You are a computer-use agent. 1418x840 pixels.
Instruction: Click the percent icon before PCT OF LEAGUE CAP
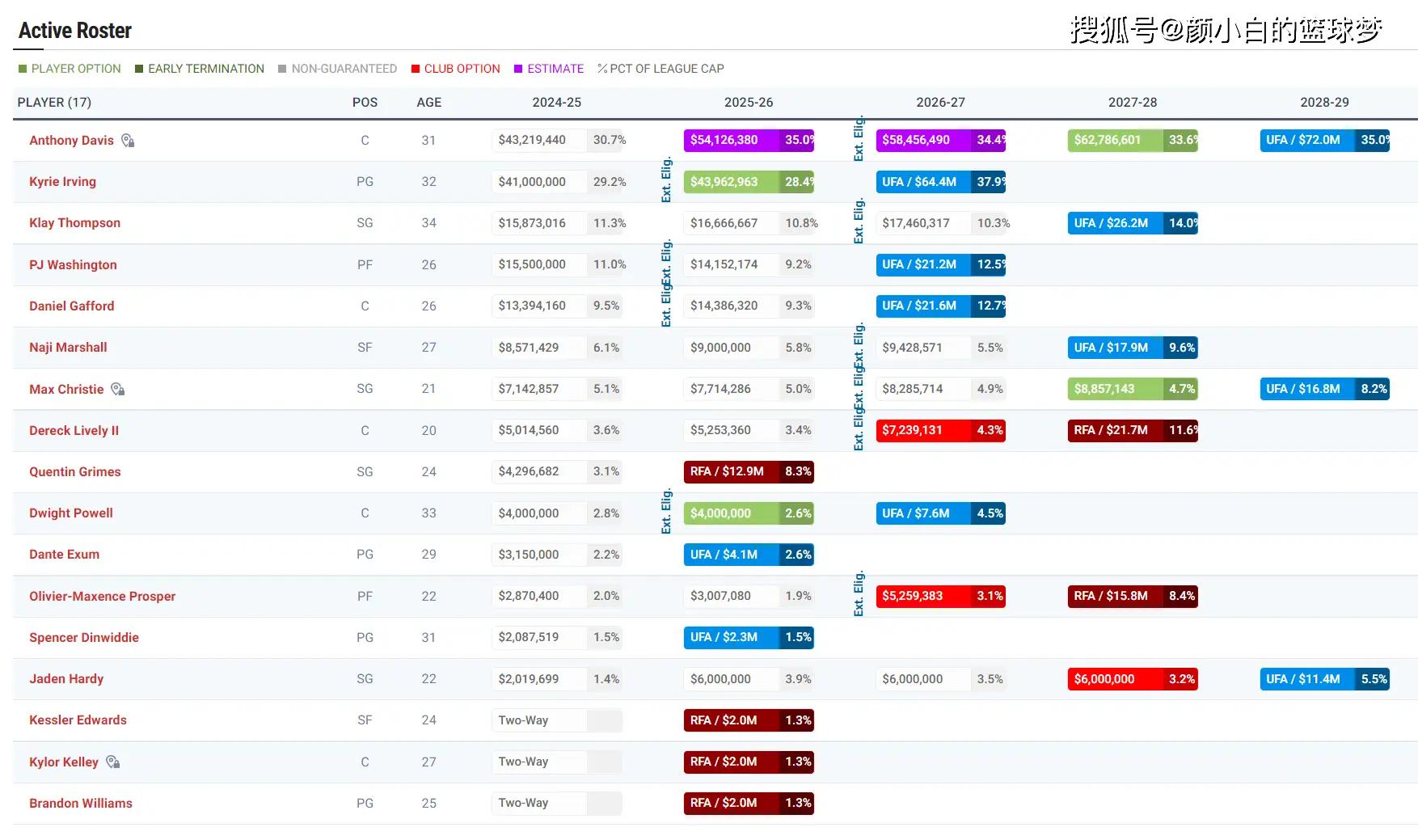602,69
